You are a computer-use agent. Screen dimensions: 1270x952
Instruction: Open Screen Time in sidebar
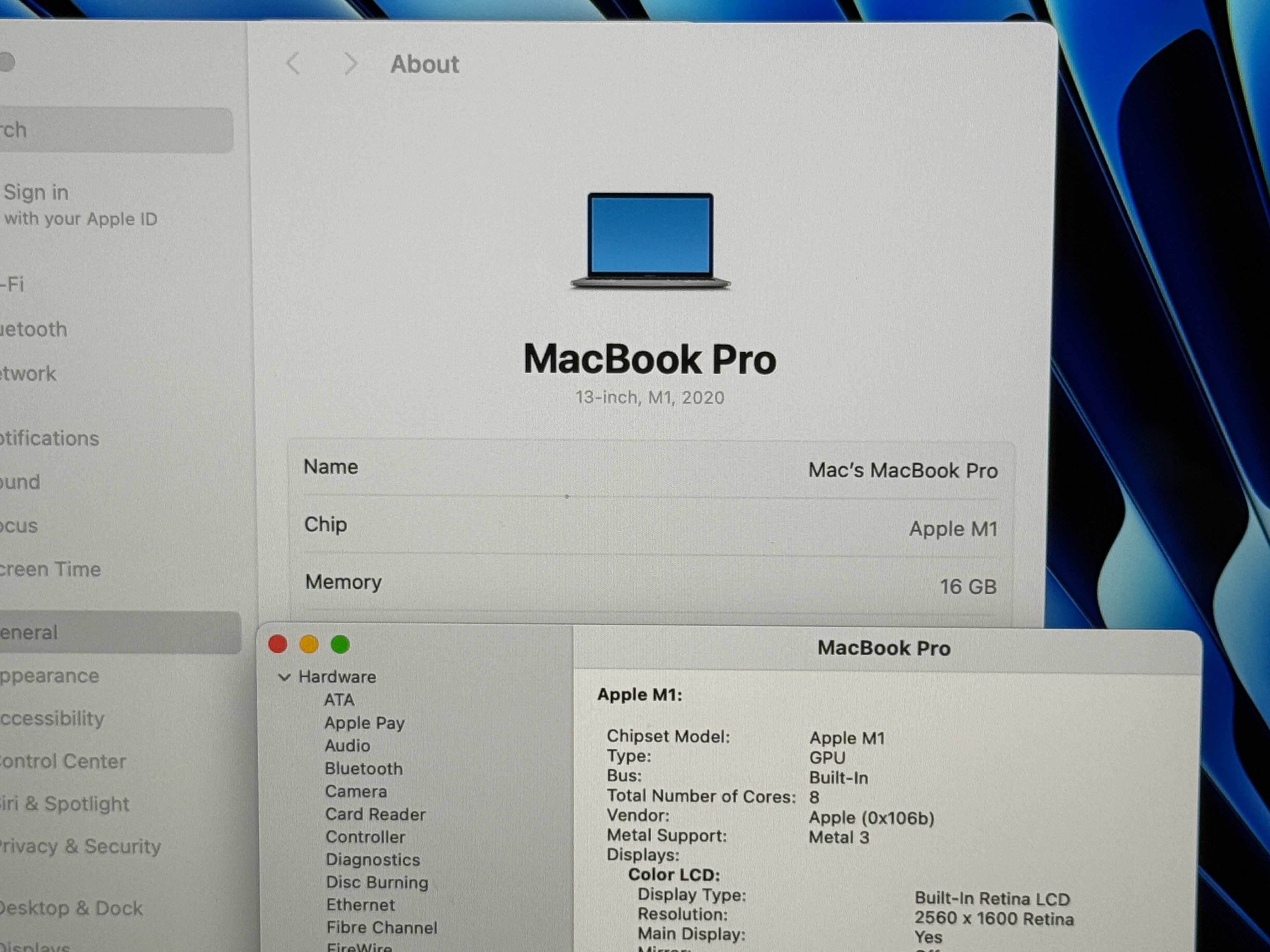[x=50, y=569]
